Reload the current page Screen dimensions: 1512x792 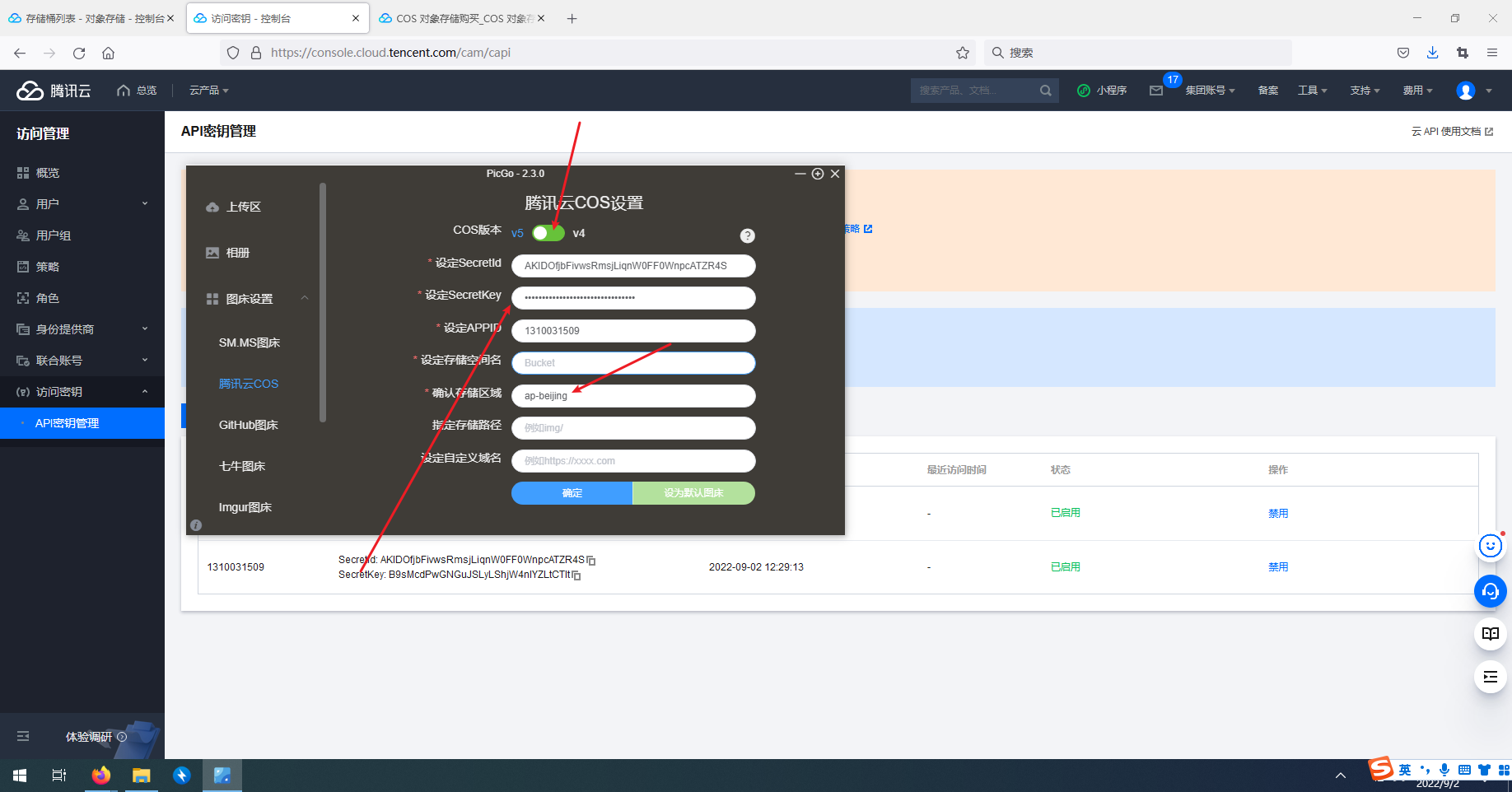[x=79, y=53]
